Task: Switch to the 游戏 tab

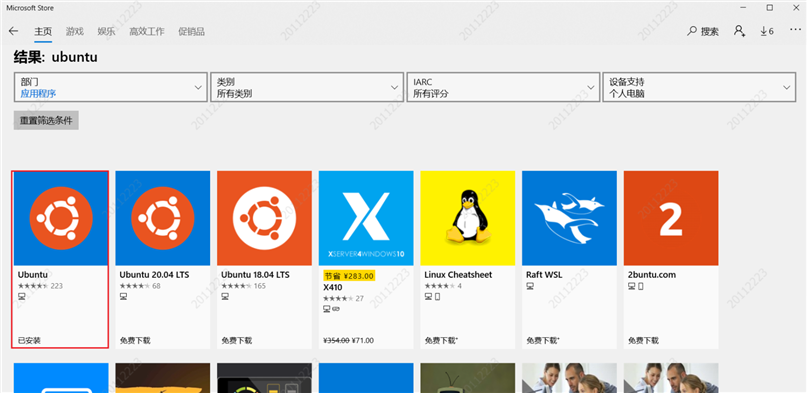Action: click(75, 31)
